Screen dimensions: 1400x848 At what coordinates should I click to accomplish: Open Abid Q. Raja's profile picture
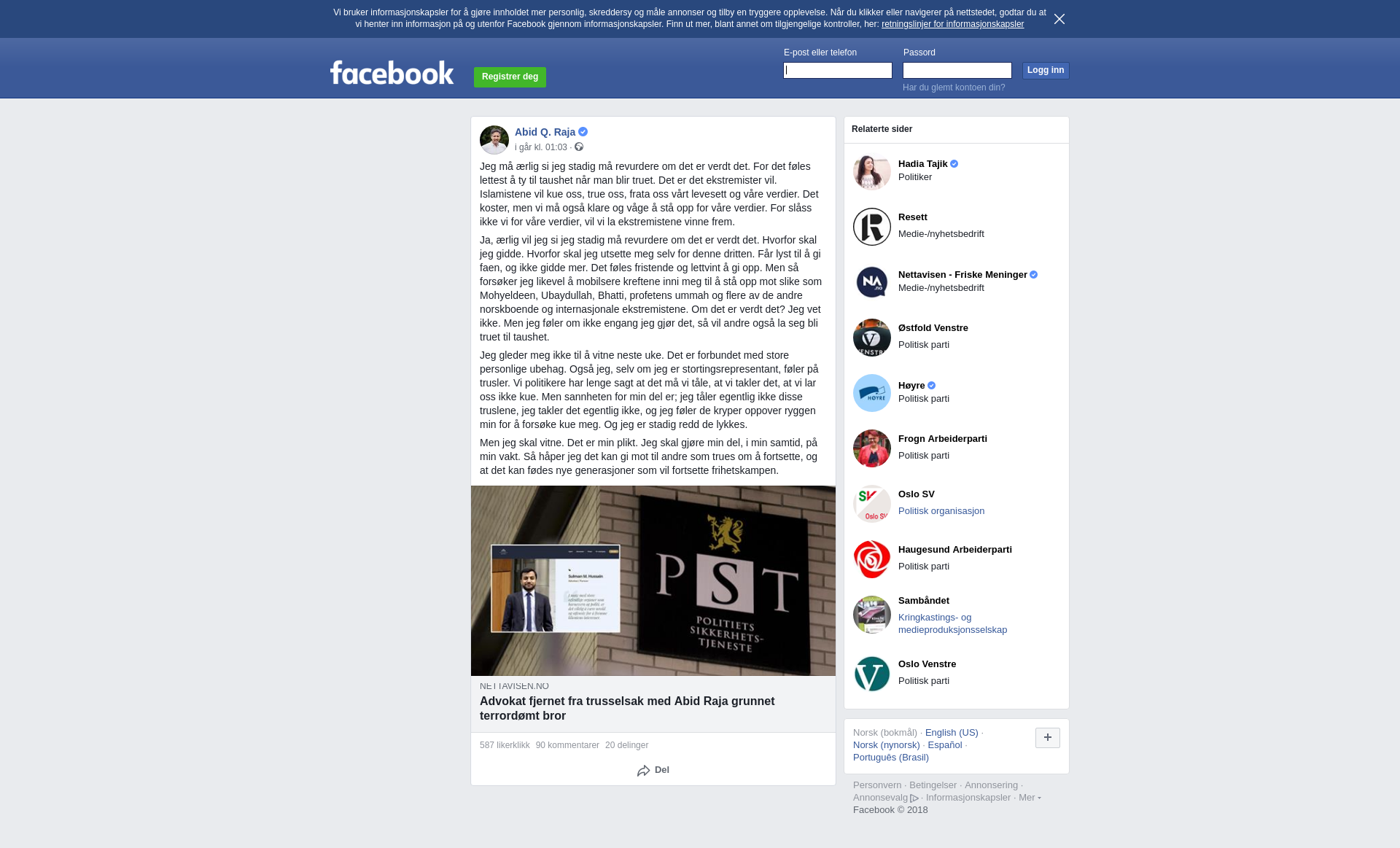coord(494,139)
